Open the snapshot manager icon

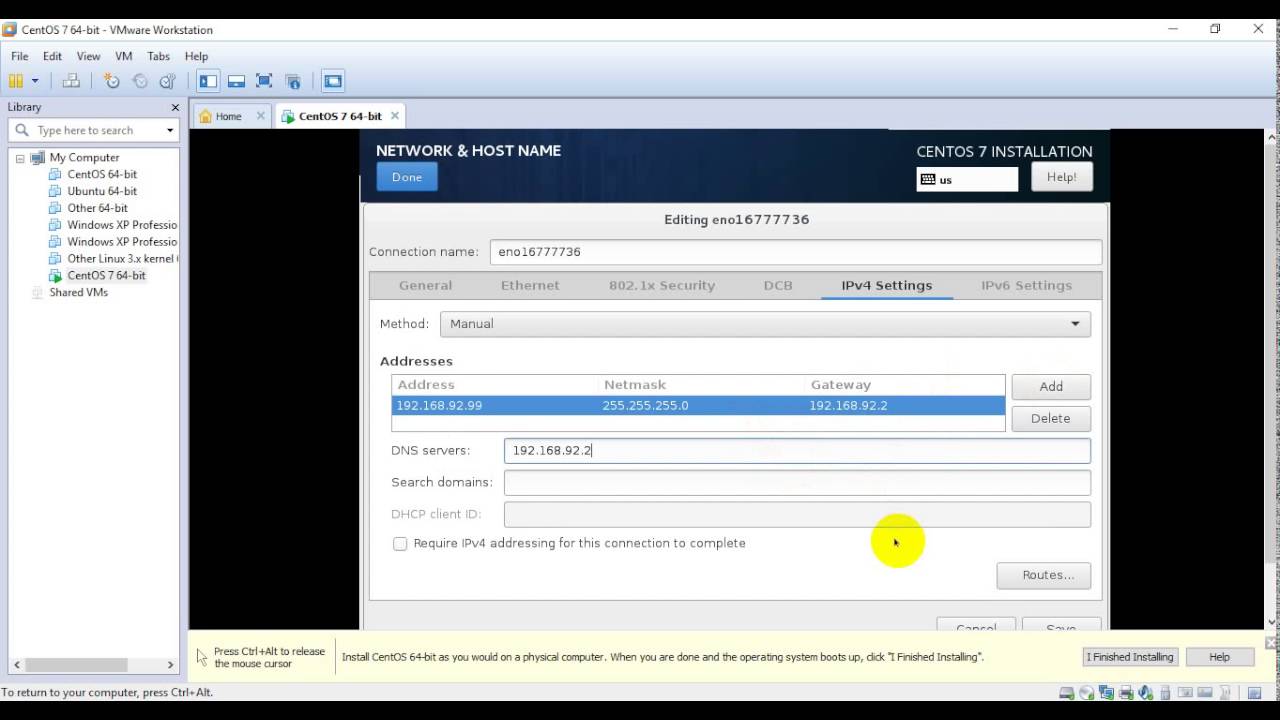coord(168,81)
